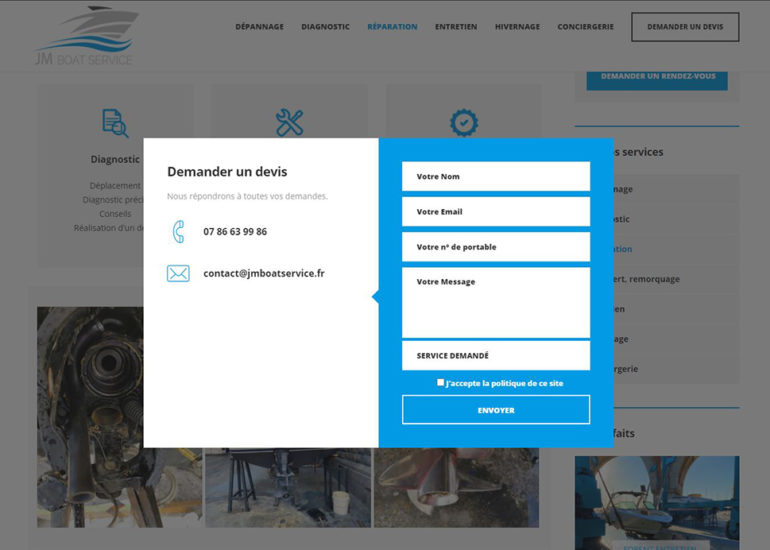Open the RÉPARATION menu item
The width and height of the screenshot is (770, 550).
(392, 27)
